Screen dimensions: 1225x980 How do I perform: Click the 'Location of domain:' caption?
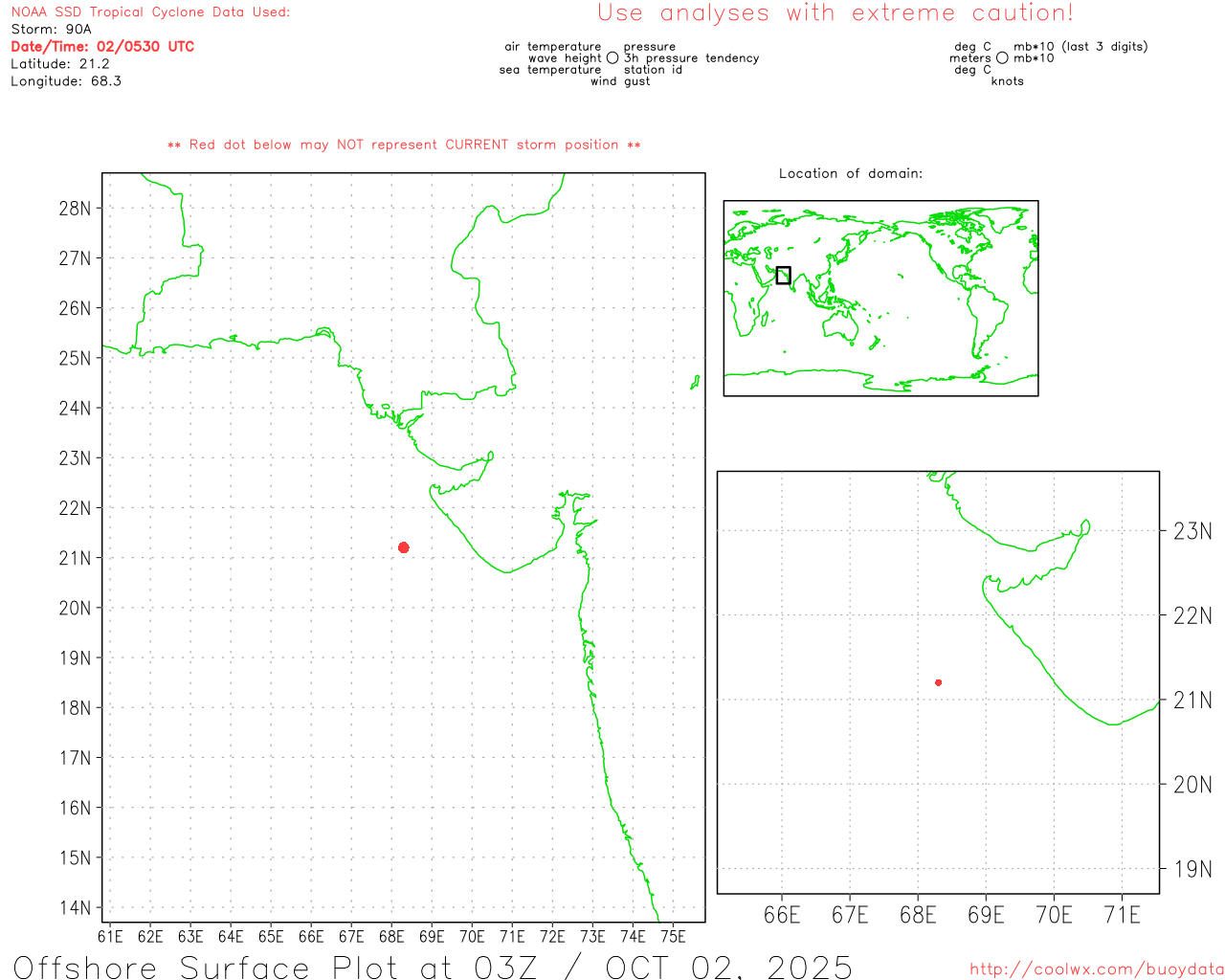[x=851, y=174]
